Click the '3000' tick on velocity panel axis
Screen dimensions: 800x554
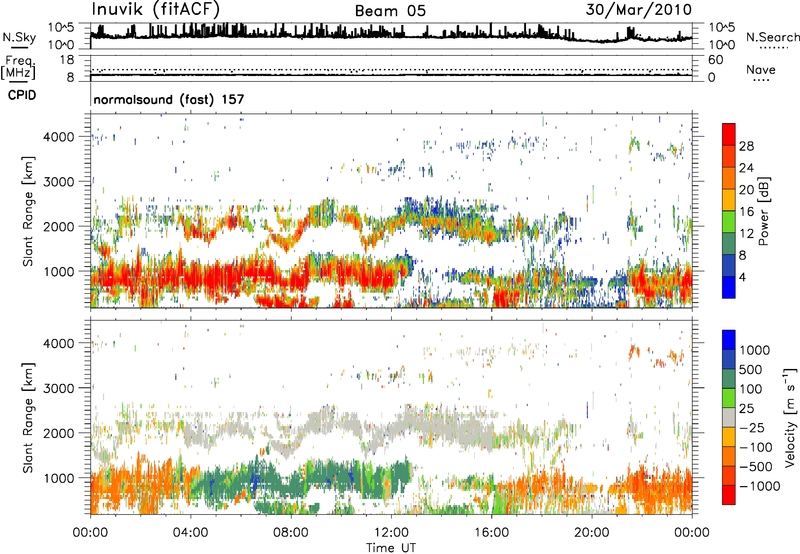tap(61, 388)
